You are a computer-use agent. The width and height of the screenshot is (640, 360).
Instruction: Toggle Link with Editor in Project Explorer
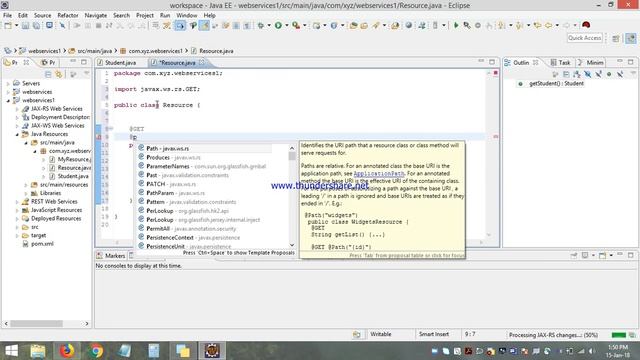click(x=59, y=74)
